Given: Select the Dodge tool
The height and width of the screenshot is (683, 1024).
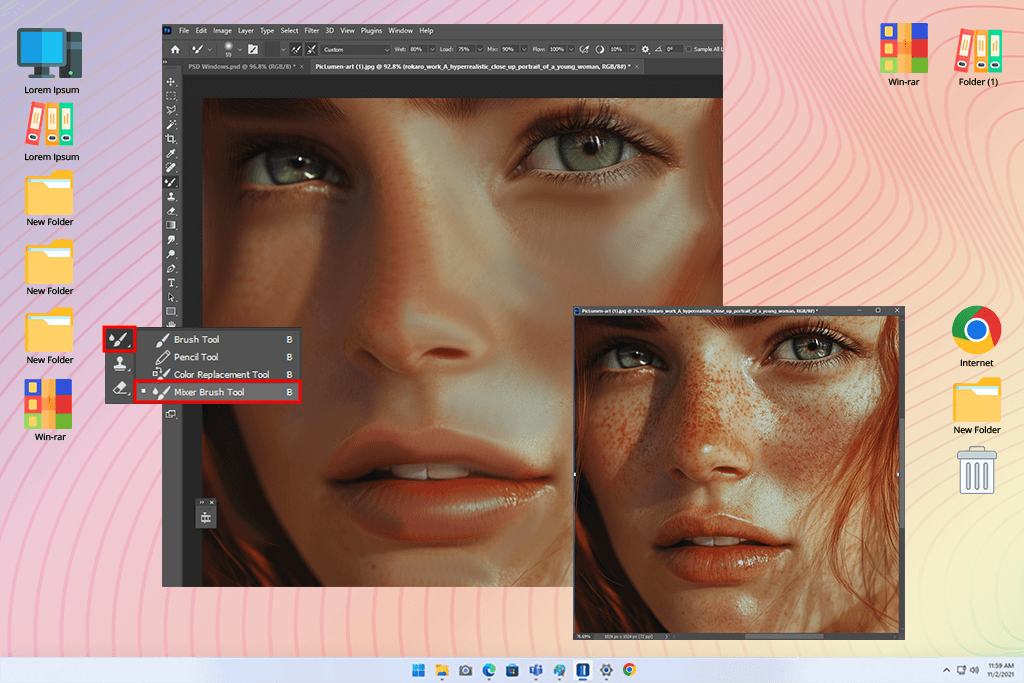Looking at the screenshot, I should tap(171, 254).
